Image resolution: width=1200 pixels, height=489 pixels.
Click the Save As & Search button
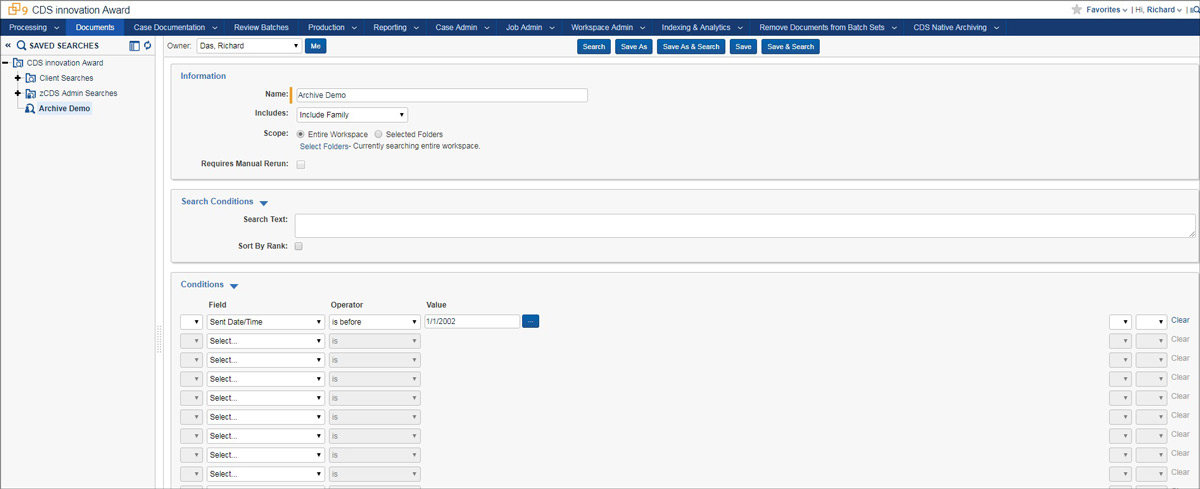[x=691, y=46]
